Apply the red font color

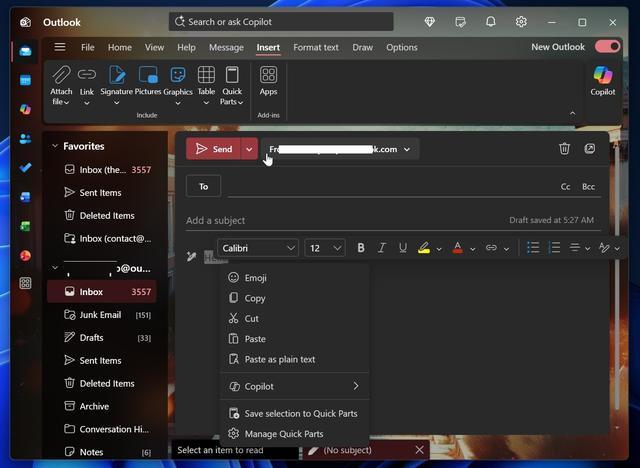[x=458, y=248]
